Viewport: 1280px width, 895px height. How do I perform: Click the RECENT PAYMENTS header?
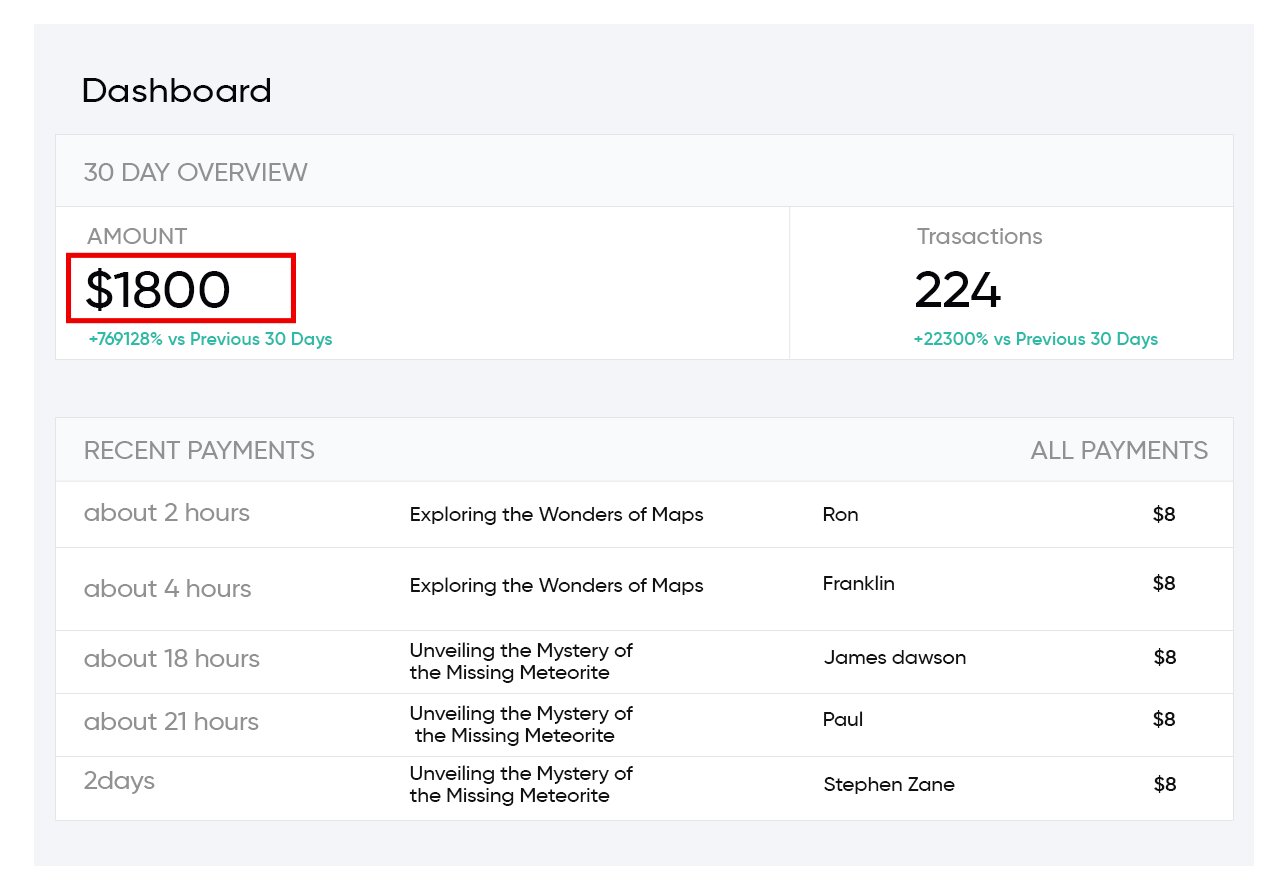[199, 451]
